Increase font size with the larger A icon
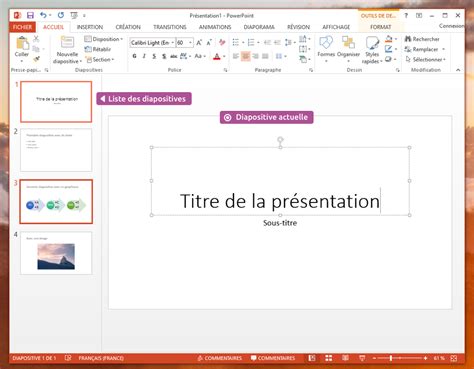Screen dimensions: 474x369 coord(199,43)
